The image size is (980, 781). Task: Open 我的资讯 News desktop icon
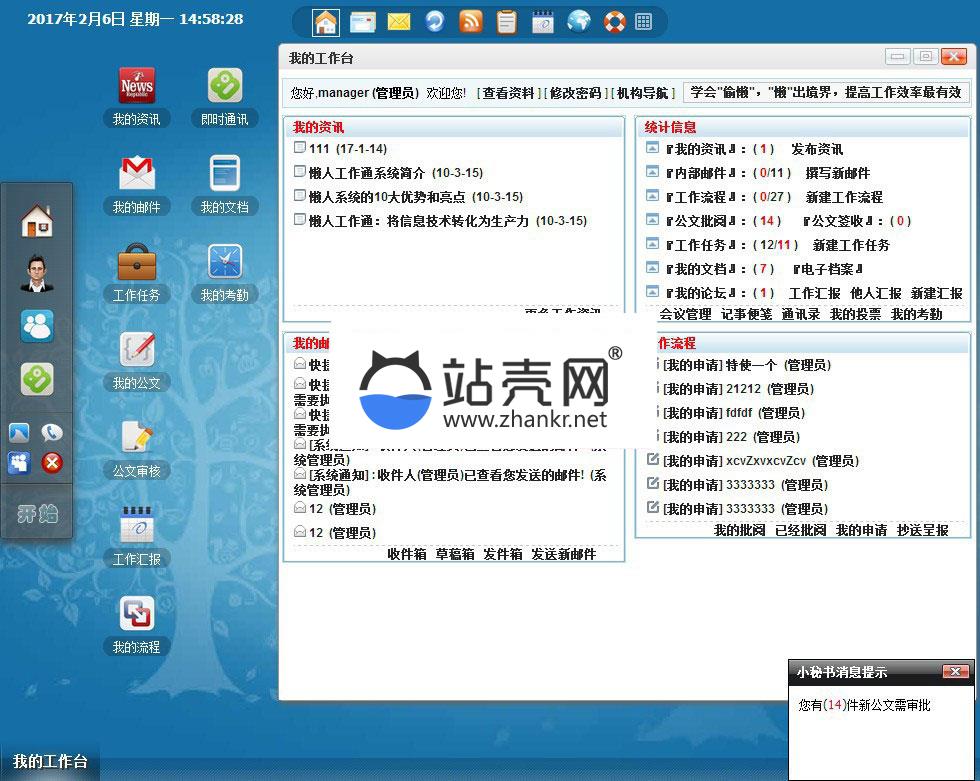(136, 87)
